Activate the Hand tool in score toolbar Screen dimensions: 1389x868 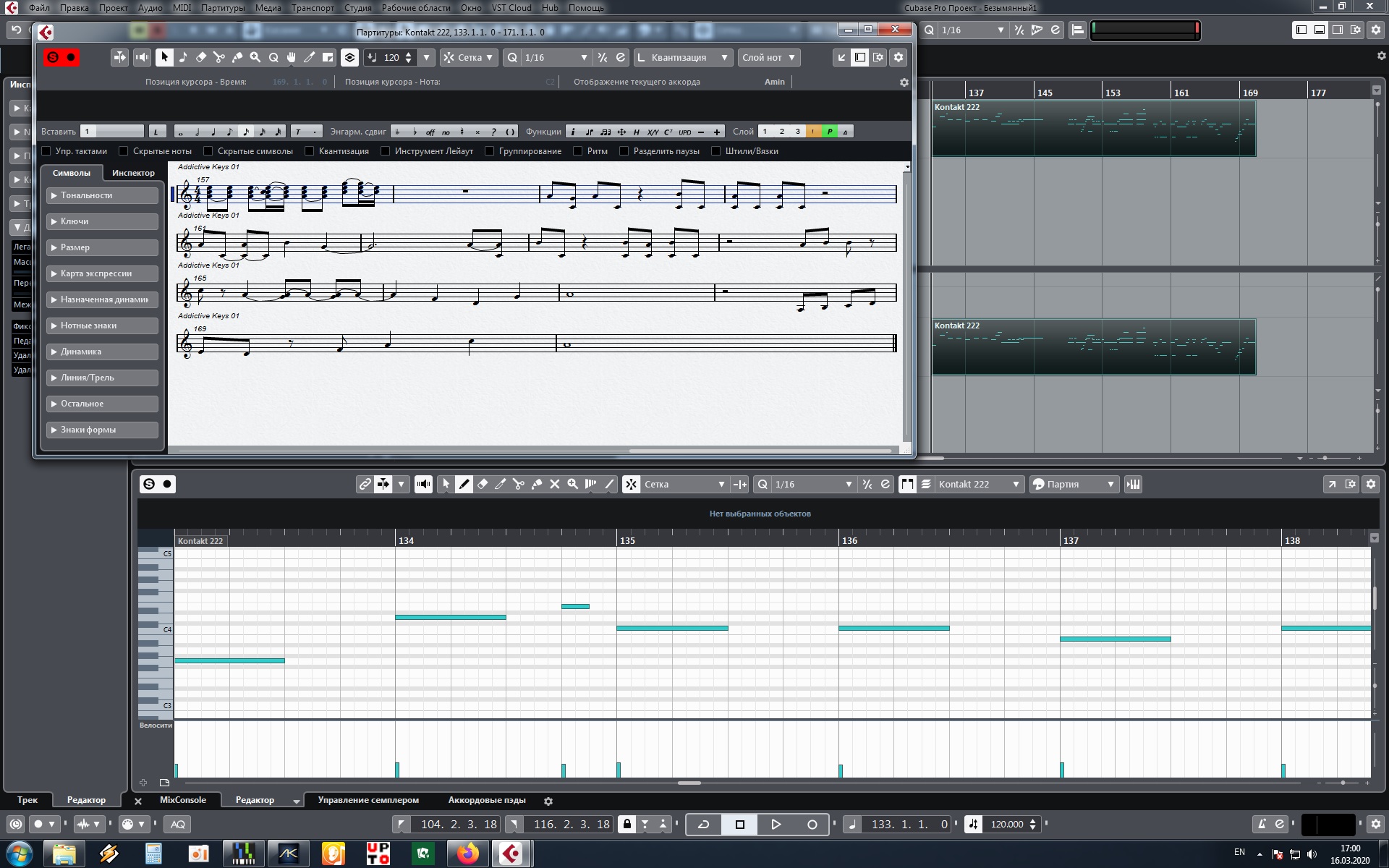292,57
